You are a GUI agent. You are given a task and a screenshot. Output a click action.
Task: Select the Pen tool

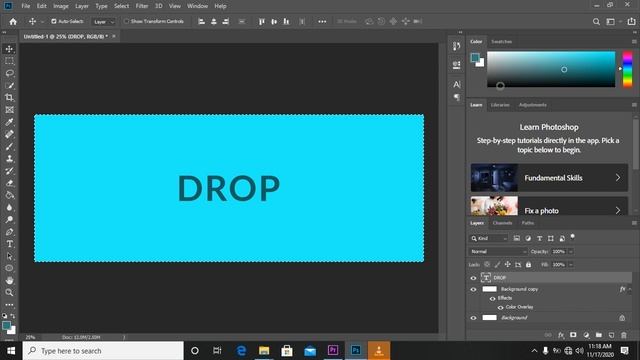tap(9, 232)
